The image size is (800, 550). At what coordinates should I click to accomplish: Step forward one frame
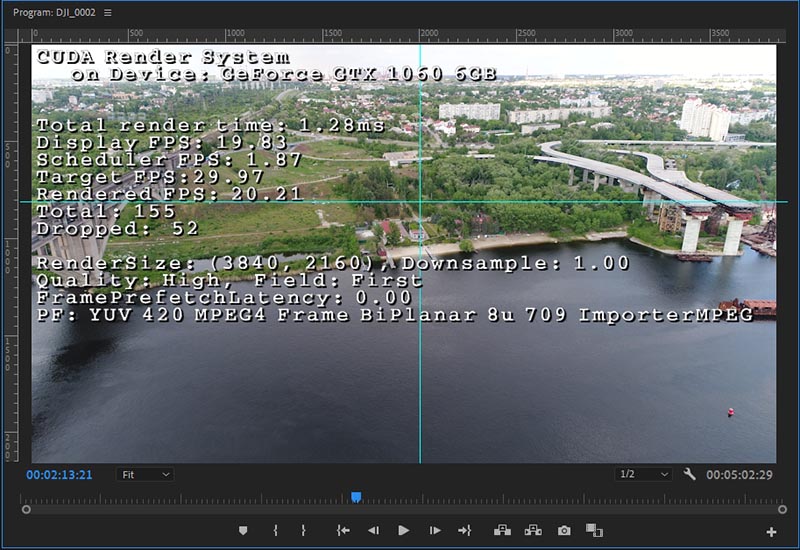(x=434, y=531)
